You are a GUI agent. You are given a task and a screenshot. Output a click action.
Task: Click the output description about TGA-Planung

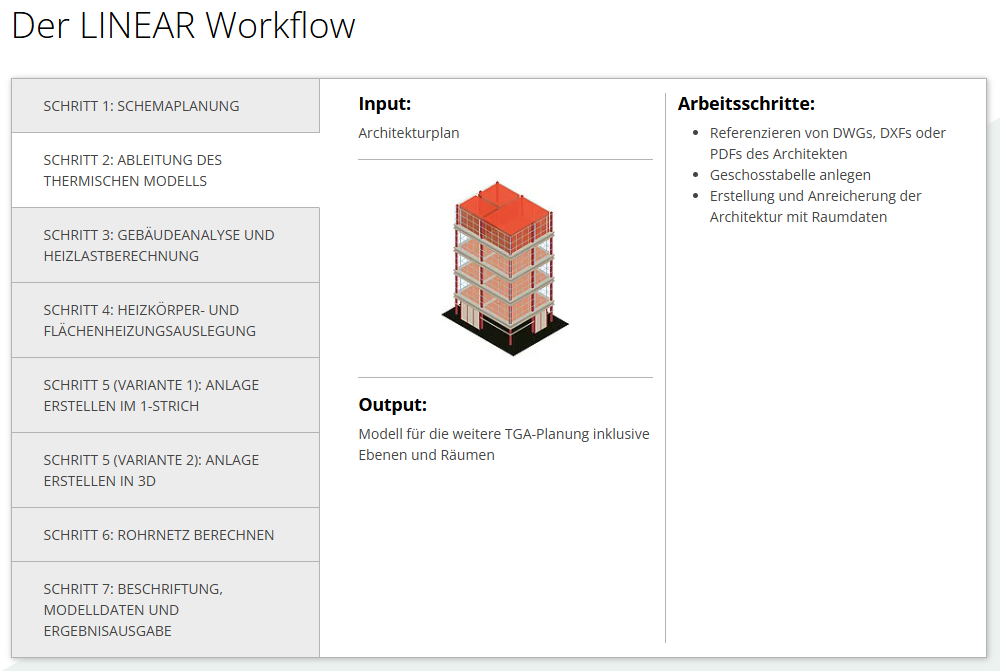pos(504,444)
